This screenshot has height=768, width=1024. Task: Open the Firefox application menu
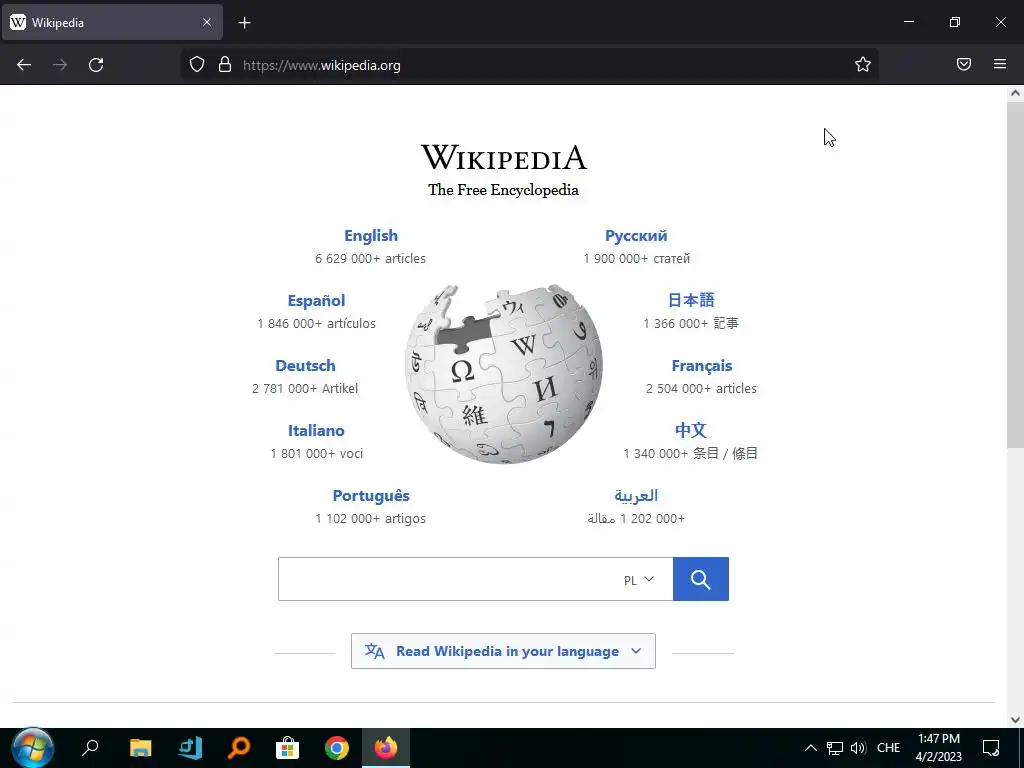point(1000,64)
